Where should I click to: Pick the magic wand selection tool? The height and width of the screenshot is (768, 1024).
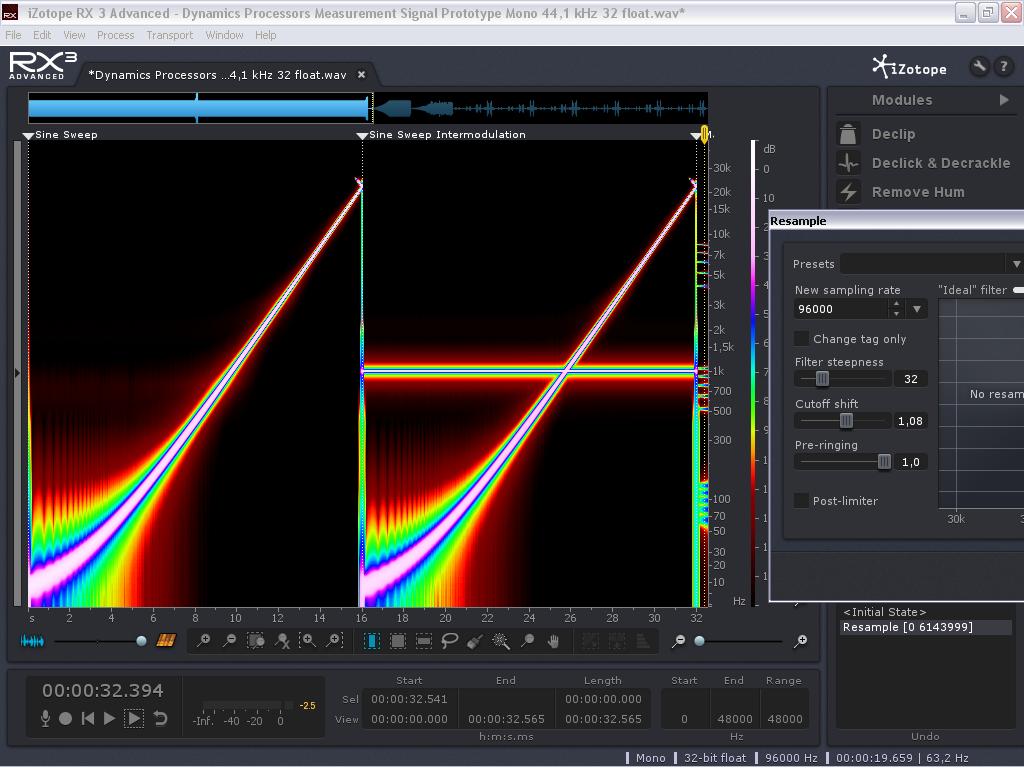pos(501,641)
